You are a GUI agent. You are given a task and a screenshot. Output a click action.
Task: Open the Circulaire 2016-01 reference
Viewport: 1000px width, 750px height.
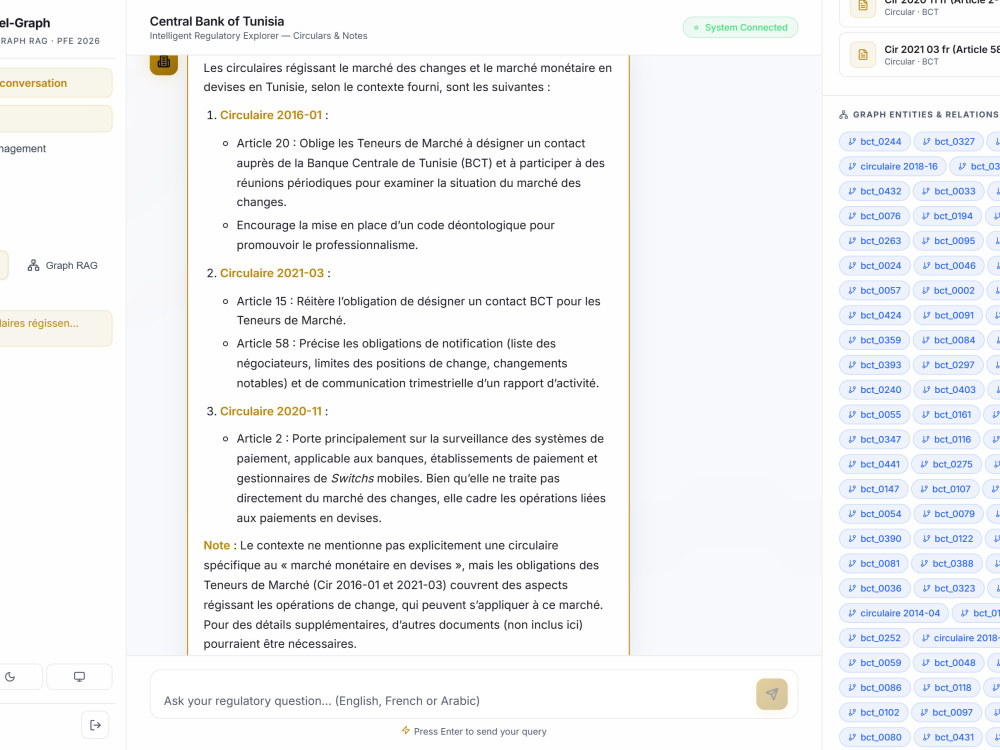point(271,115)
